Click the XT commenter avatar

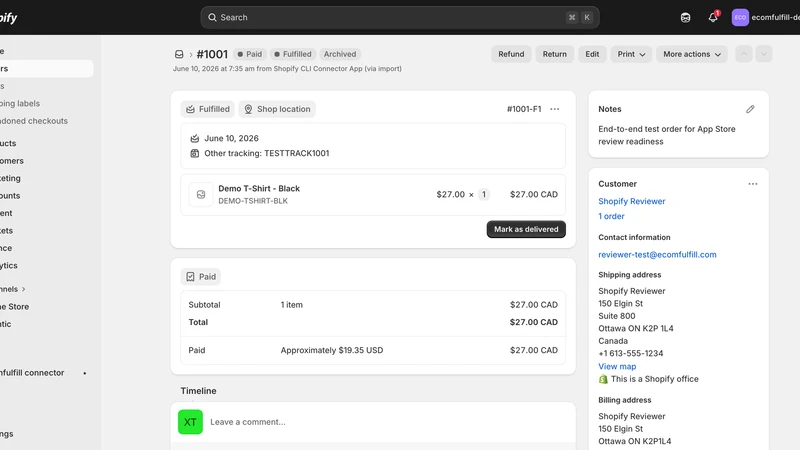click(x=190, y=422)
